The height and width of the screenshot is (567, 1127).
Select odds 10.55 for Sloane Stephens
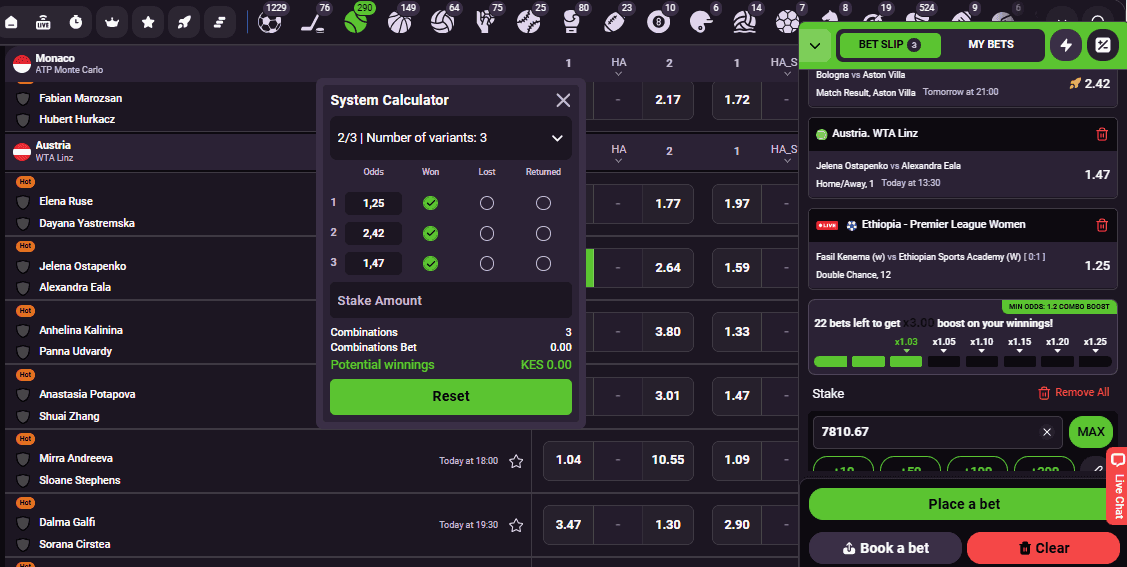(668, 460)
